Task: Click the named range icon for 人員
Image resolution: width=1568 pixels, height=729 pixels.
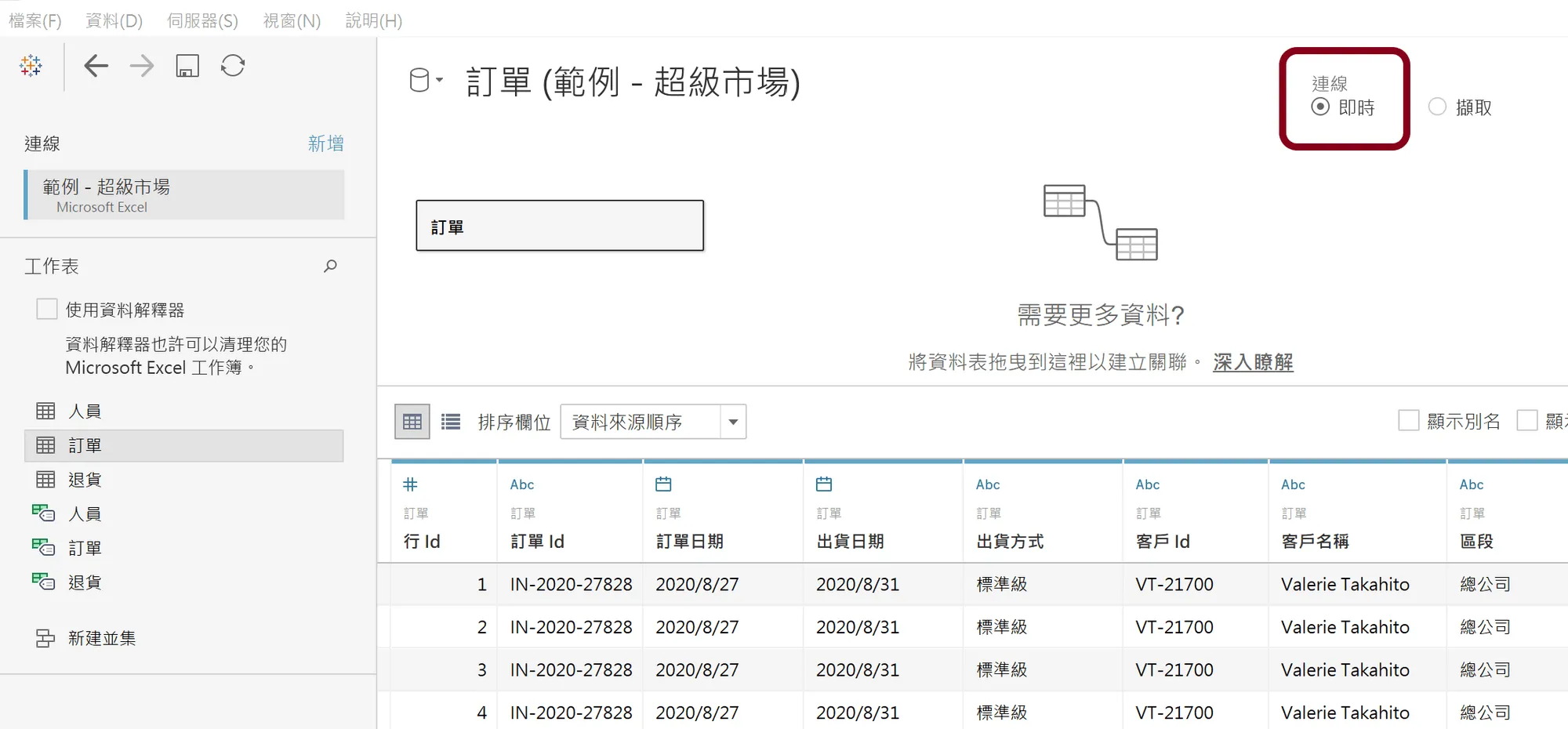Action: click(x=43, y=513)
